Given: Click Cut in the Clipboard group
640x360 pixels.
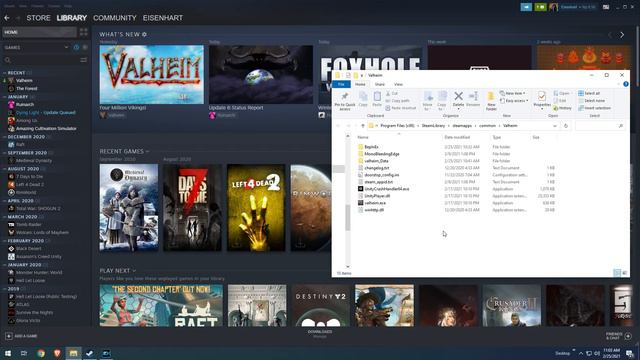Looking at the screenshot, I should 392,93.
